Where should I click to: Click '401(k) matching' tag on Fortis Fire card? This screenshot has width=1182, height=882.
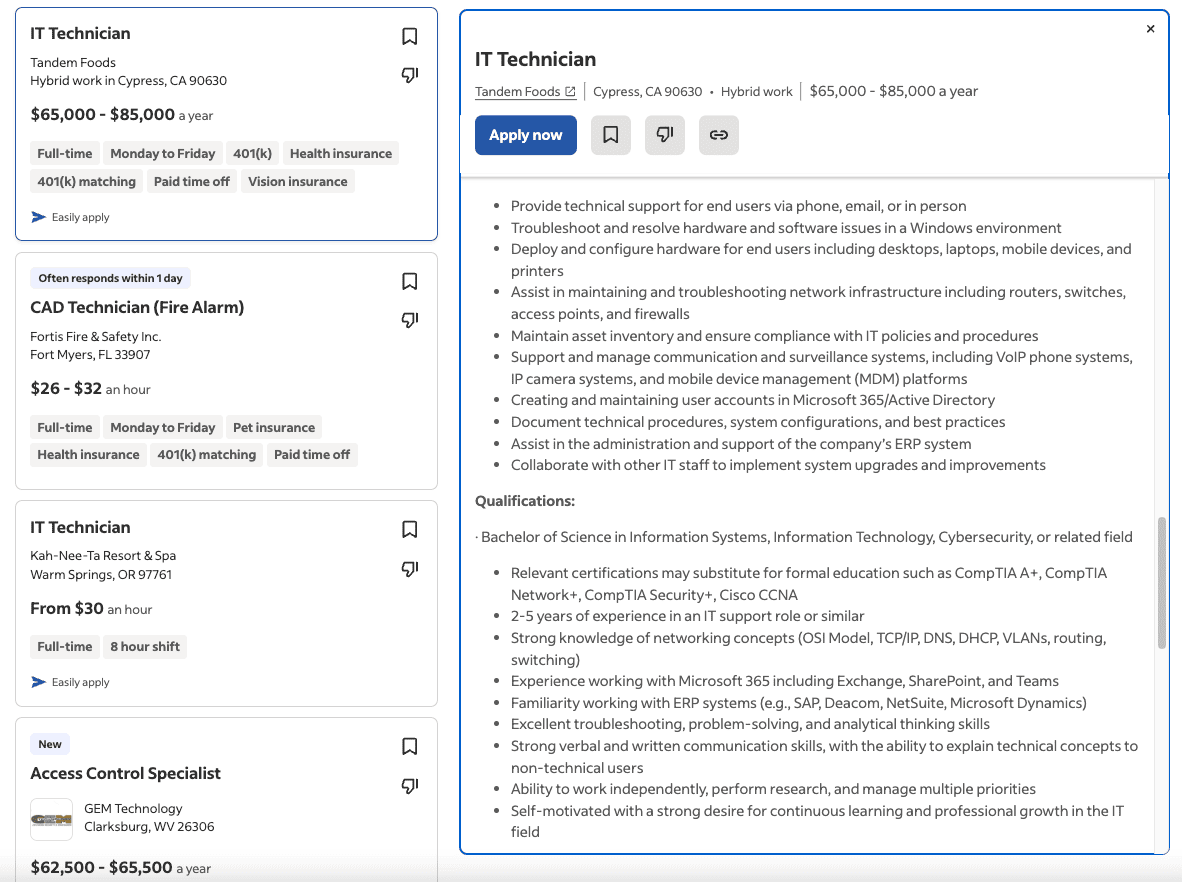207,455
